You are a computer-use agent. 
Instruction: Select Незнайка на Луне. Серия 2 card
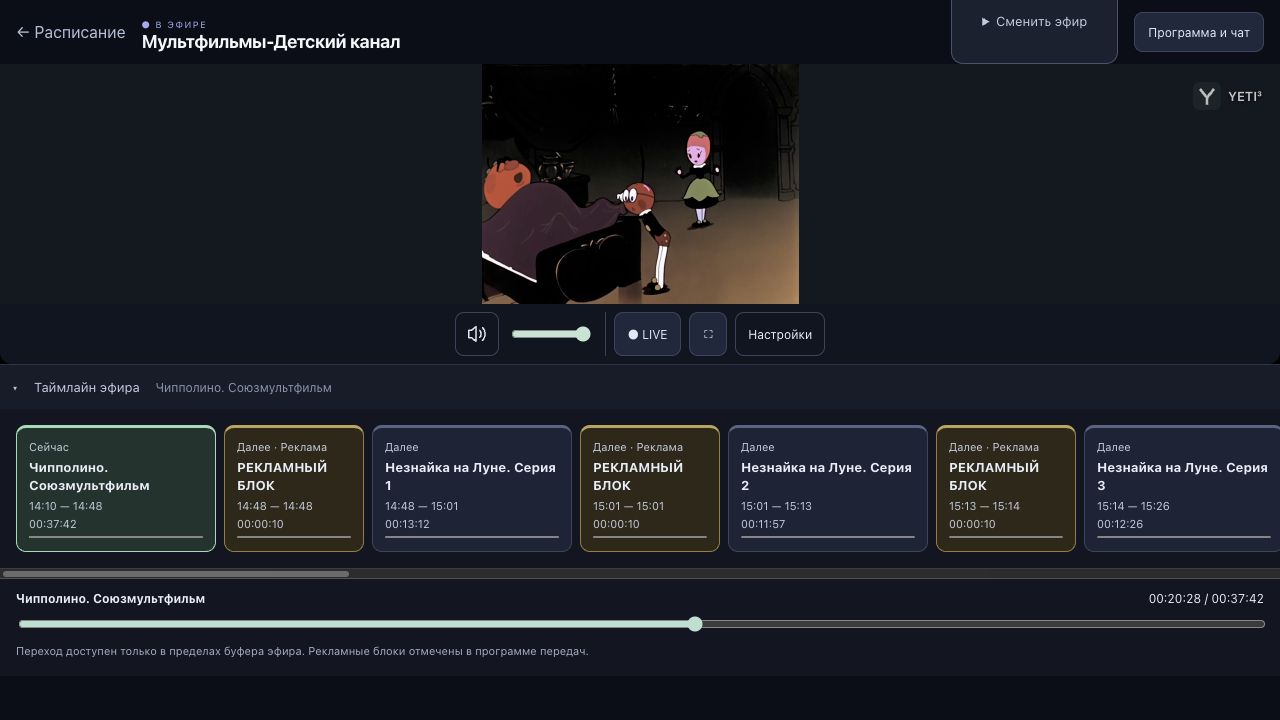828,488
